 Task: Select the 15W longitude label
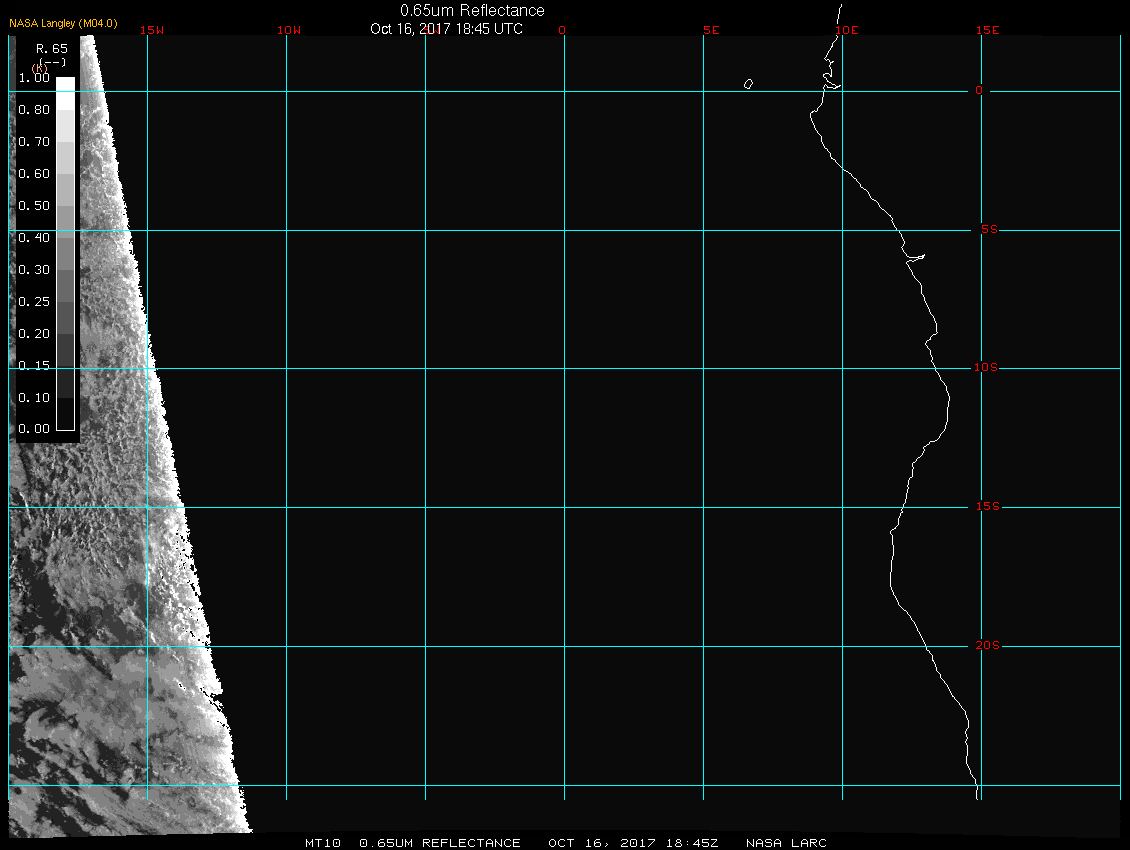152,30
